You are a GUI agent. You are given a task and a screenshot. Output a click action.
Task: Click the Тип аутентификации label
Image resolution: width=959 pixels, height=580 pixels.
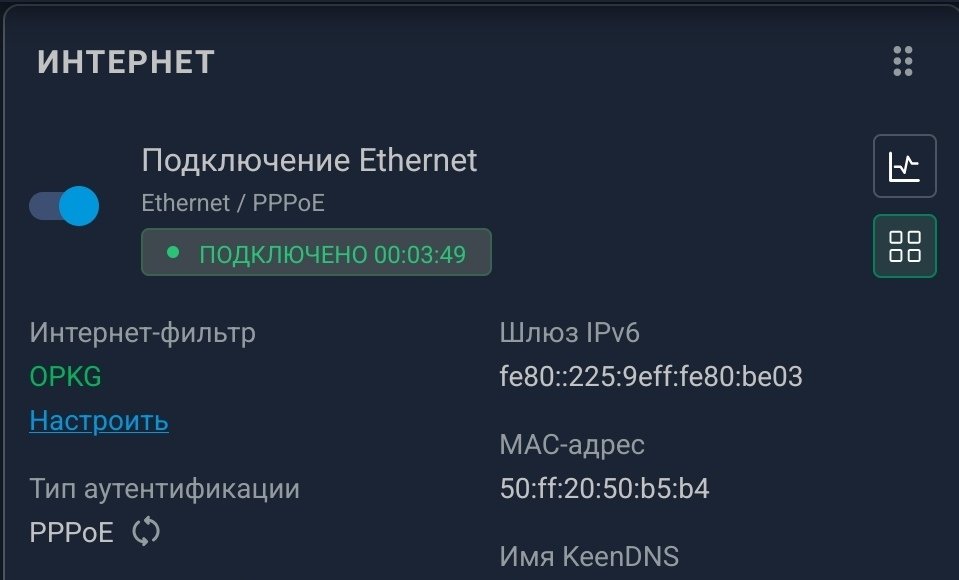coord(164,489)
